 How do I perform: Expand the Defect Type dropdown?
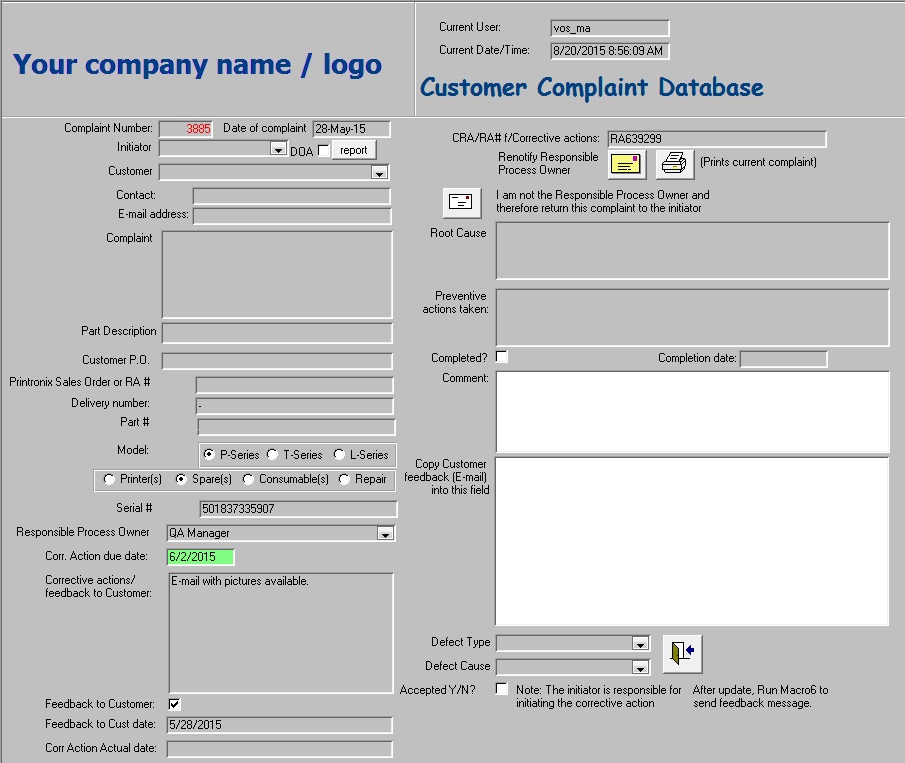[x=640, y=644]
